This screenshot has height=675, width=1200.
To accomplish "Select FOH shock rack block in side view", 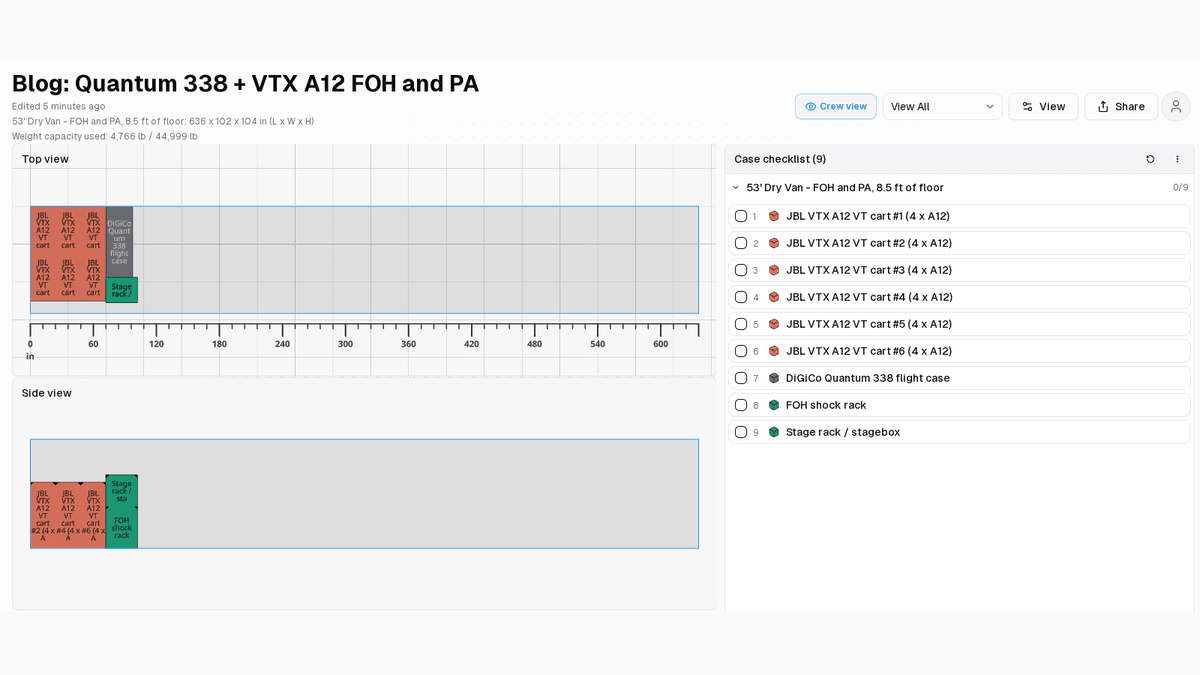I will pos(121,527).
